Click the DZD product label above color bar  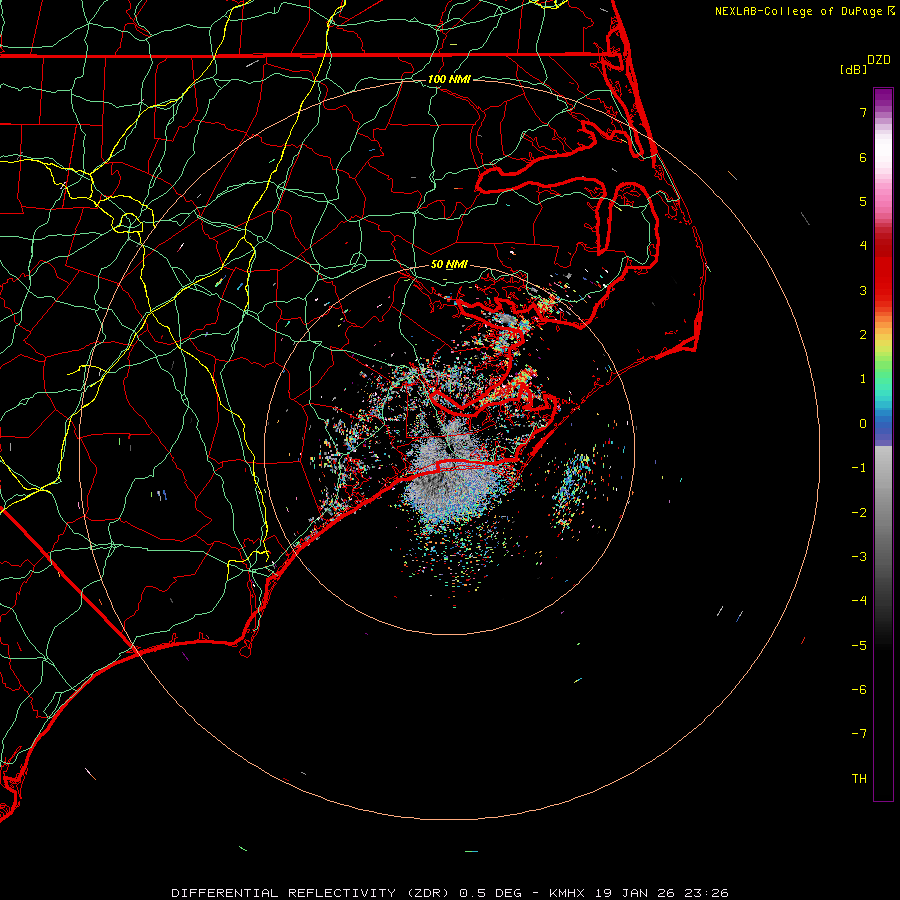[879, 60]
